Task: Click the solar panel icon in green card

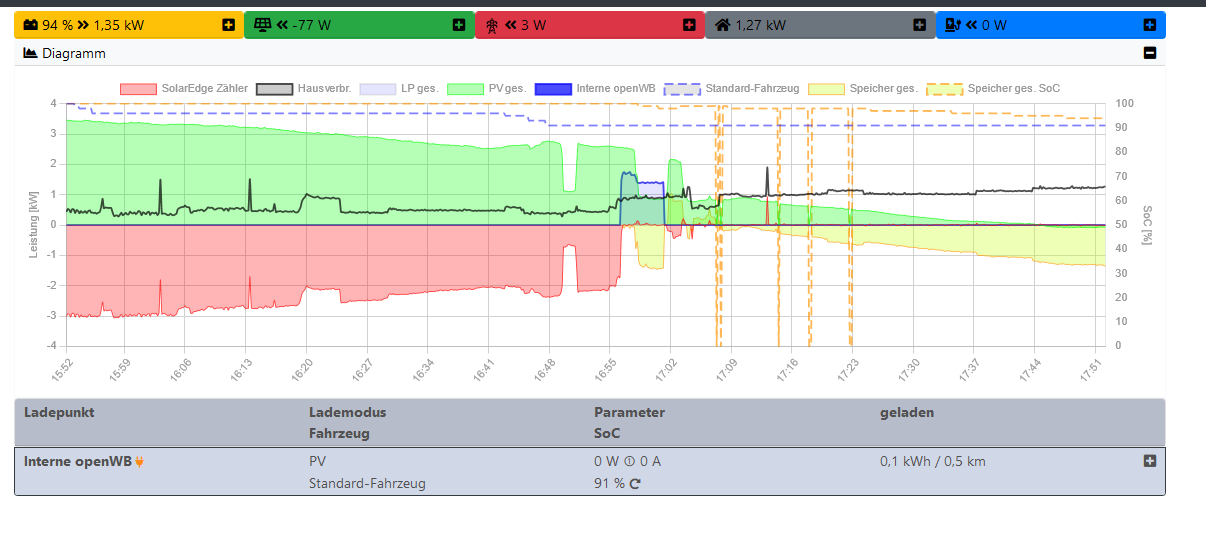Action: (263, 25)
